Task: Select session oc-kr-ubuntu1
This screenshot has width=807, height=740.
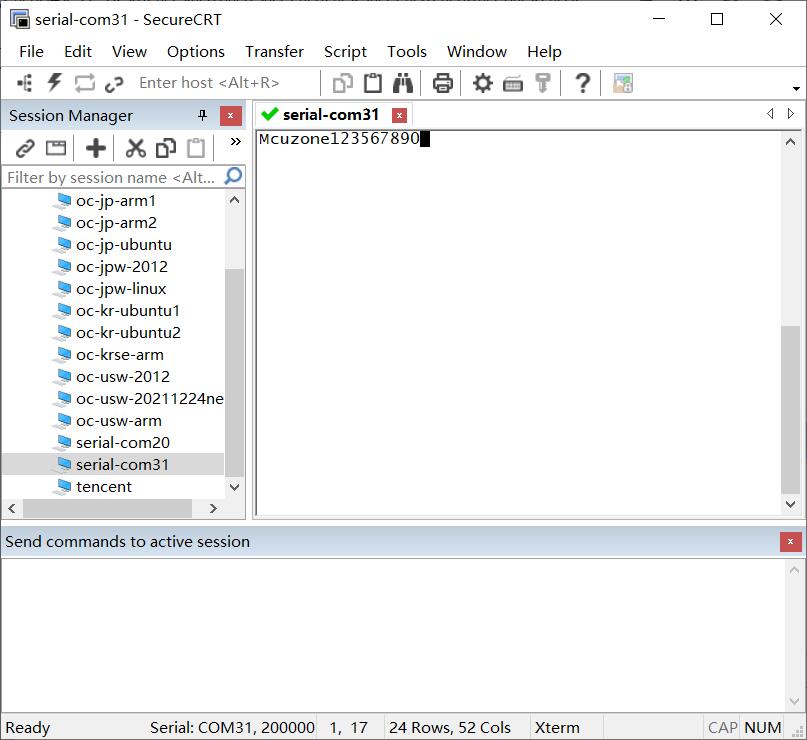Action: pos(128,311)
